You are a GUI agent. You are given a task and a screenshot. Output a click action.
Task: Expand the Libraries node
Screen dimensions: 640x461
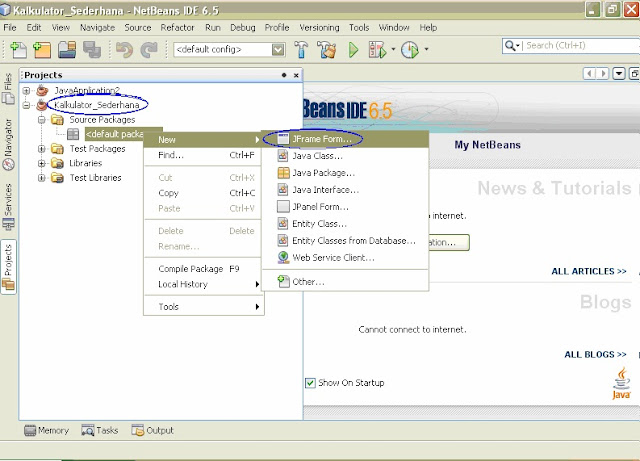[41, 164]
